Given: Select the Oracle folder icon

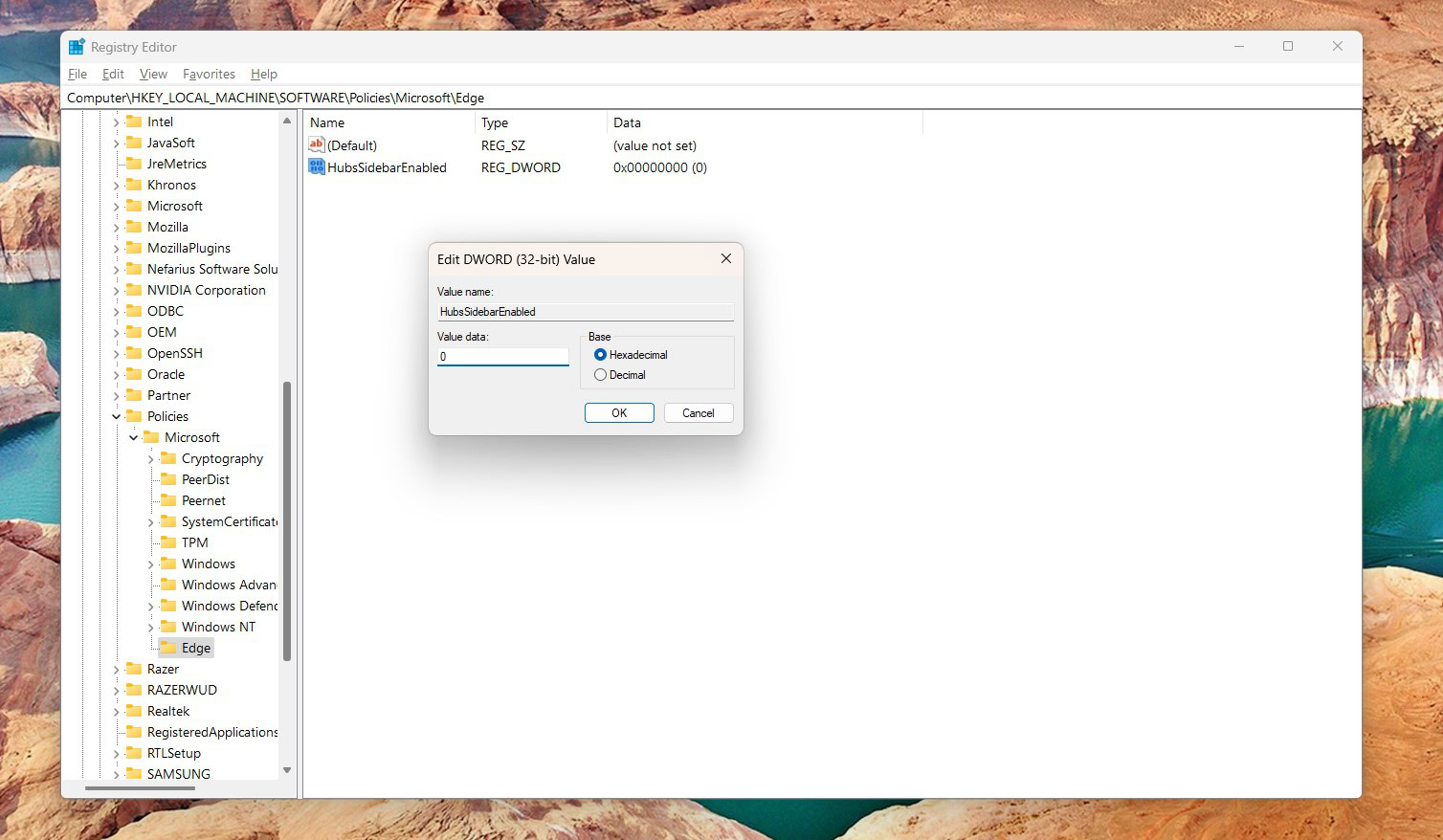Looking at the screenshot, I should (x=134, y=374).
